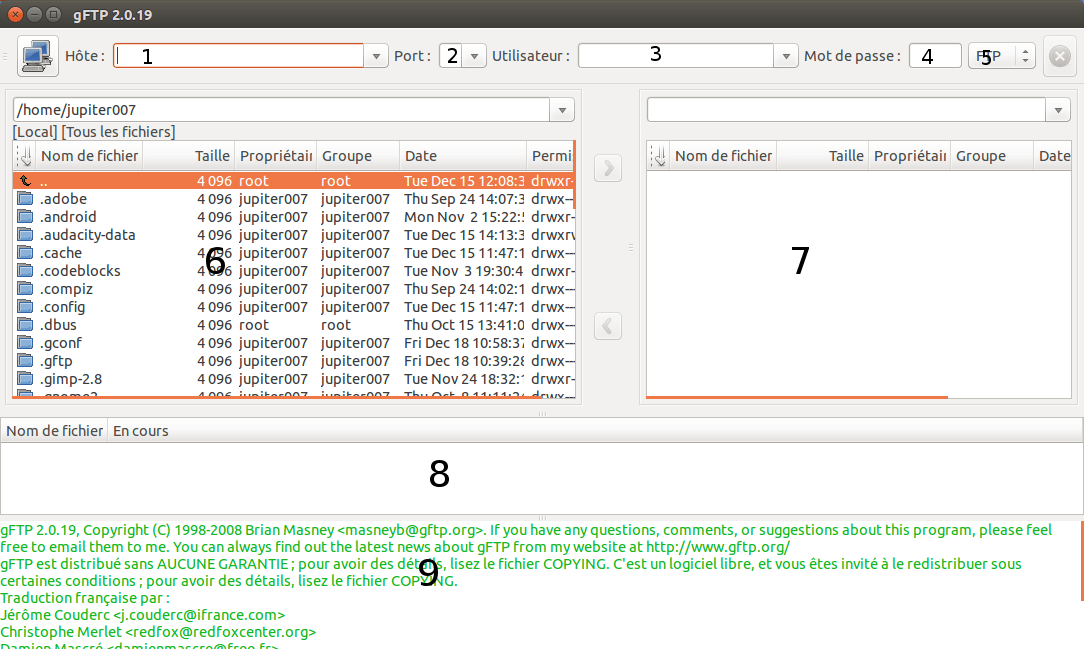The height and width of the screenshot is (649, 1084).
Task: Change the protocol with FTP selector arrows
Action: coord(1025,56)
